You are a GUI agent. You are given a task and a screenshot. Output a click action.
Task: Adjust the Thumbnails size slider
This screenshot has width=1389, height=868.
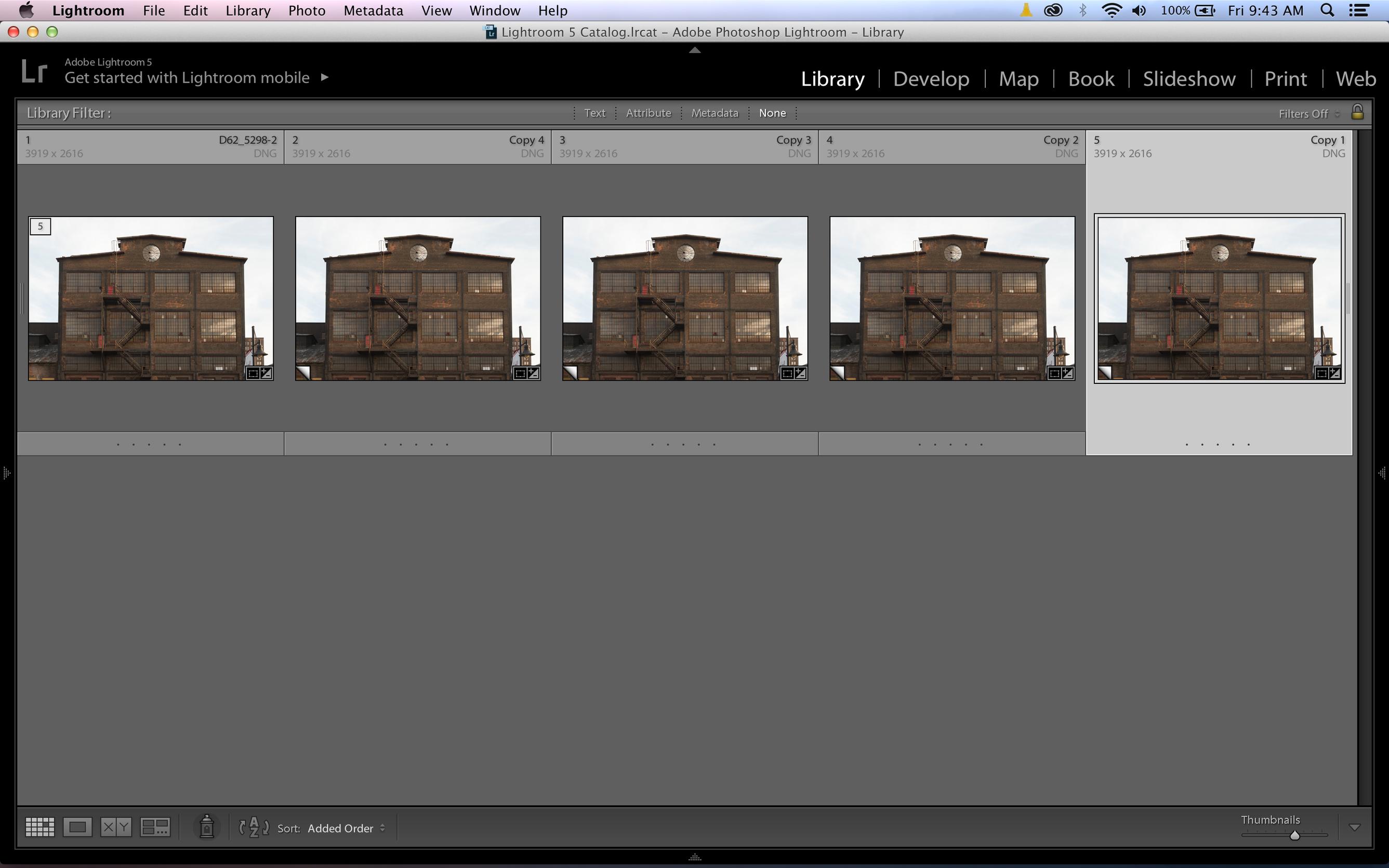tap(1294, 835)
